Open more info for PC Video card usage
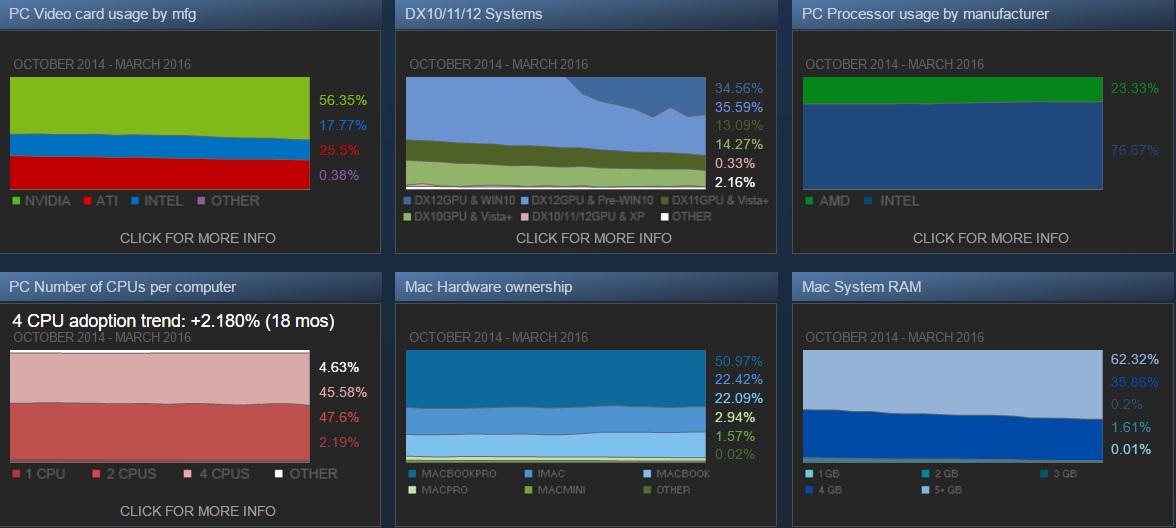1176x528 pixels. 198,238
